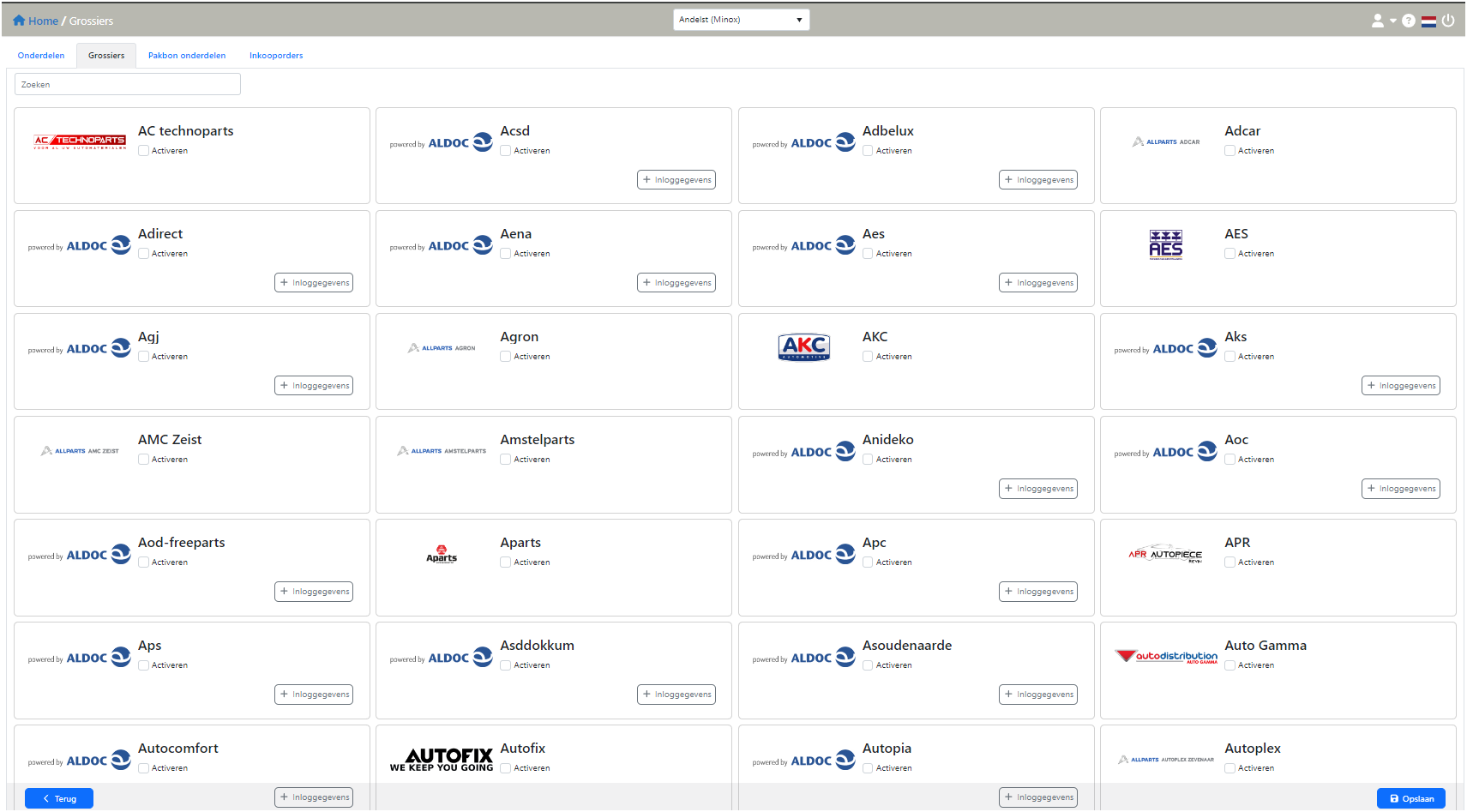
Task: Click the AC Technoparts logo
Action: click(80, 141)
